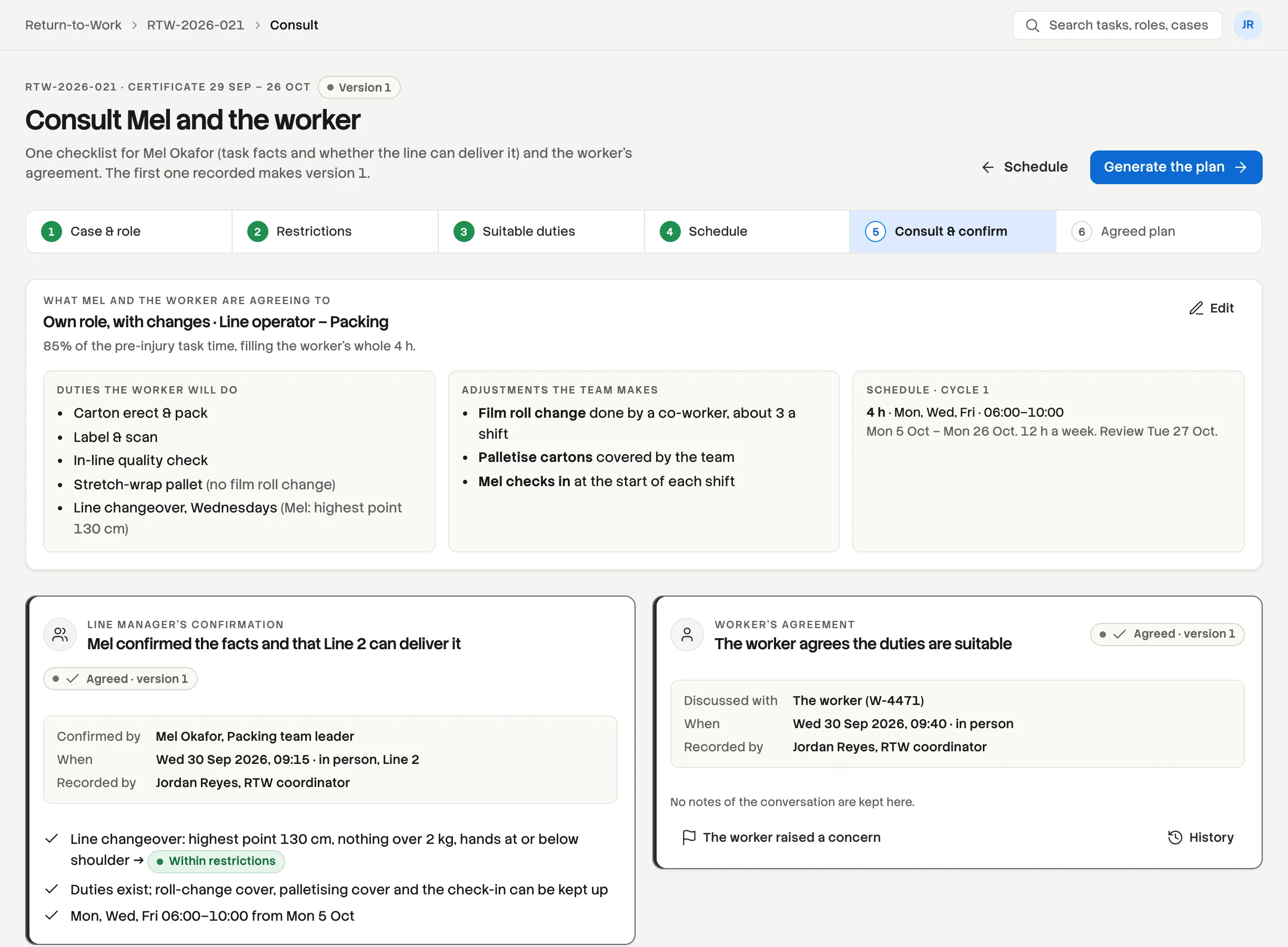The image size is (1288, 947).
Task: Click The worker raised a concern
Action: click(x=781, y=838)
